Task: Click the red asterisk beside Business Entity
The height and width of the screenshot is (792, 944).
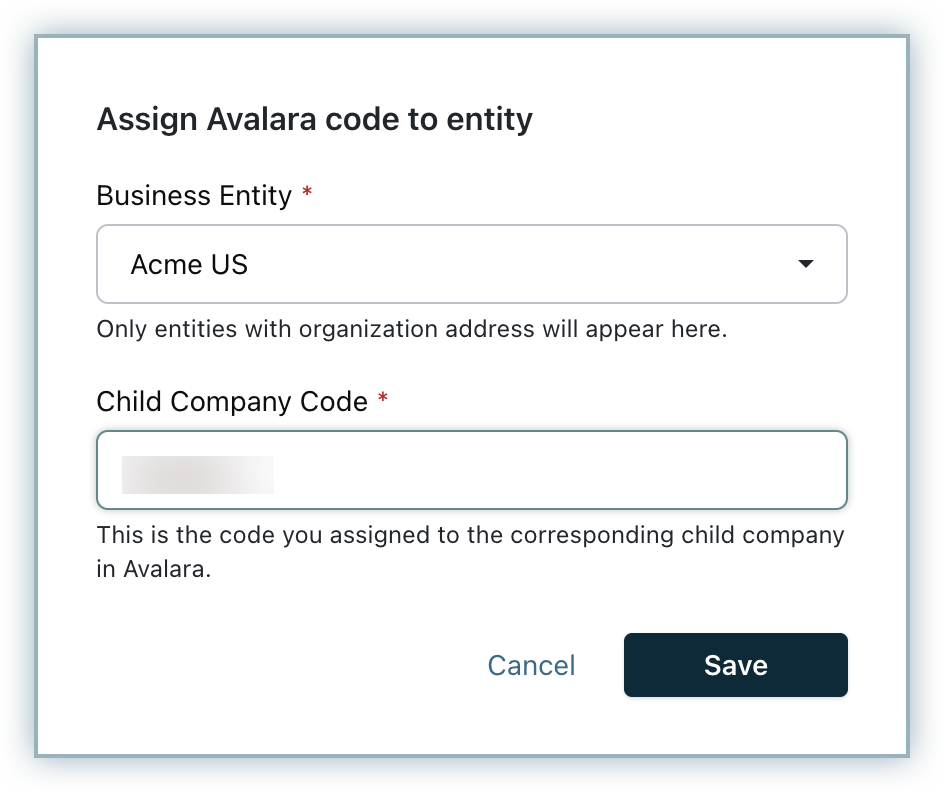Action: point(307,193)
